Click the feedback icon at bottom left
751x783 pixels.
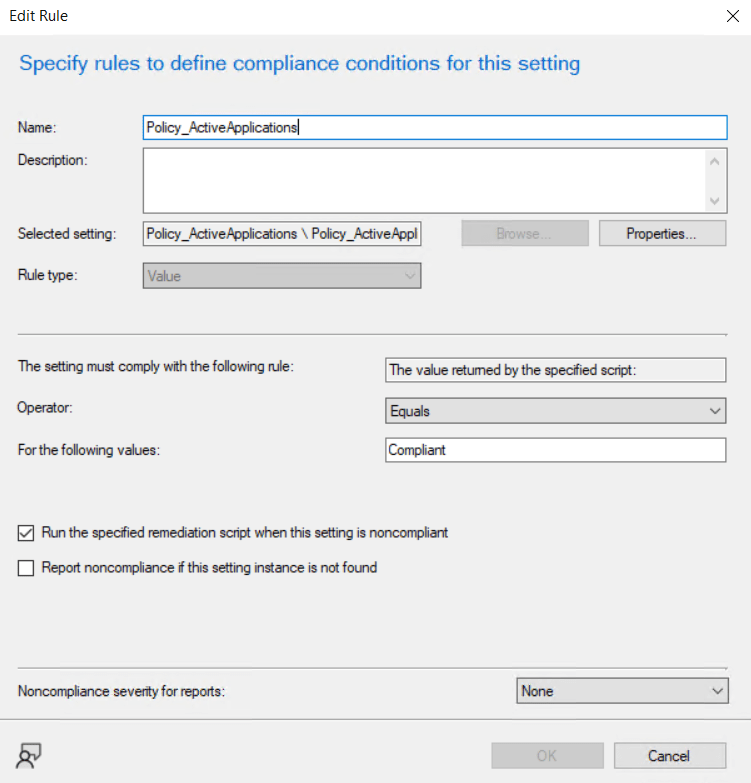coord(30,757)
